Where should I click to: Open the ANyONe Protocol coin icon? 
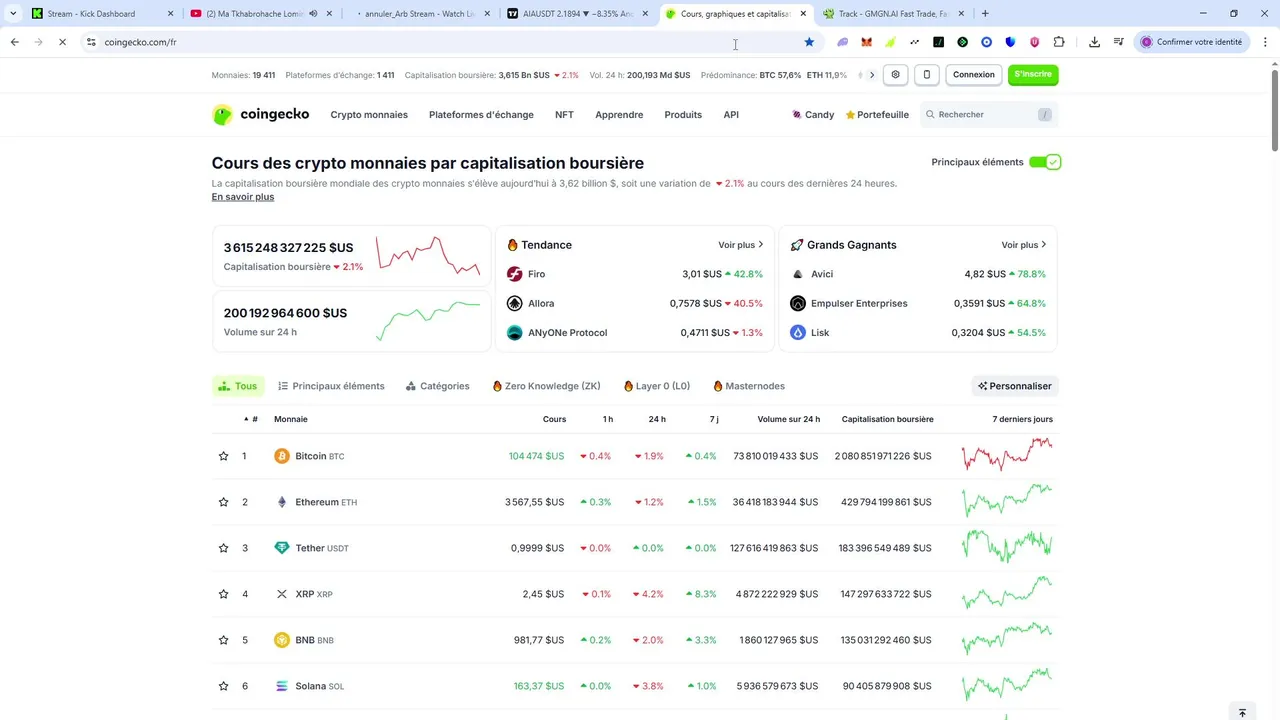tap(515, 333)
